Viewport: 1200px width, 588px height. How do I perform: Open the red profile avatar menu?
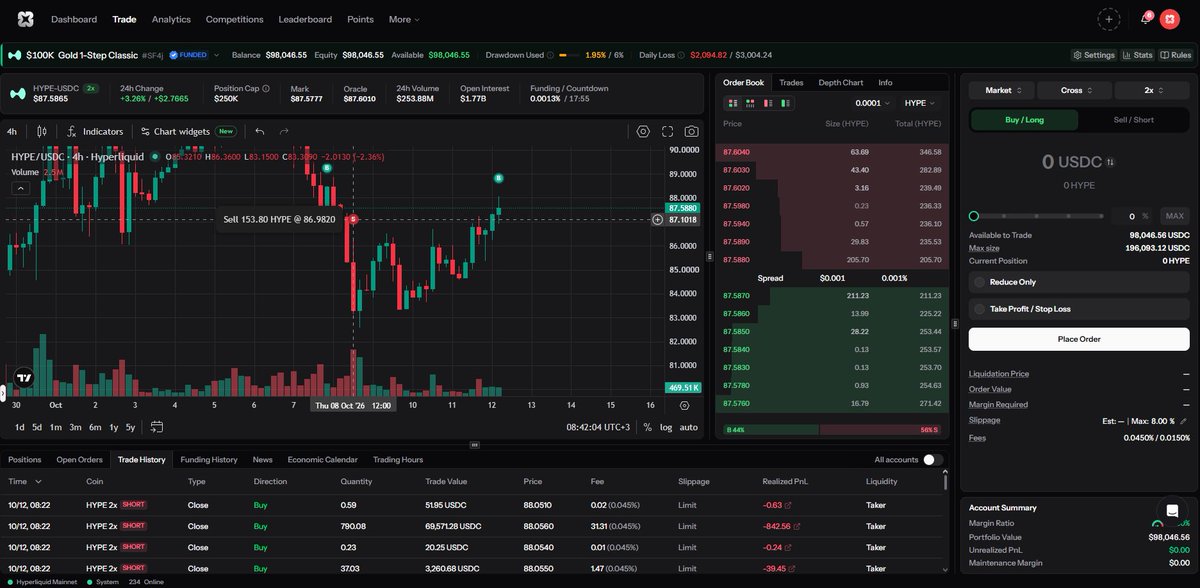[x=1170, y=19]
